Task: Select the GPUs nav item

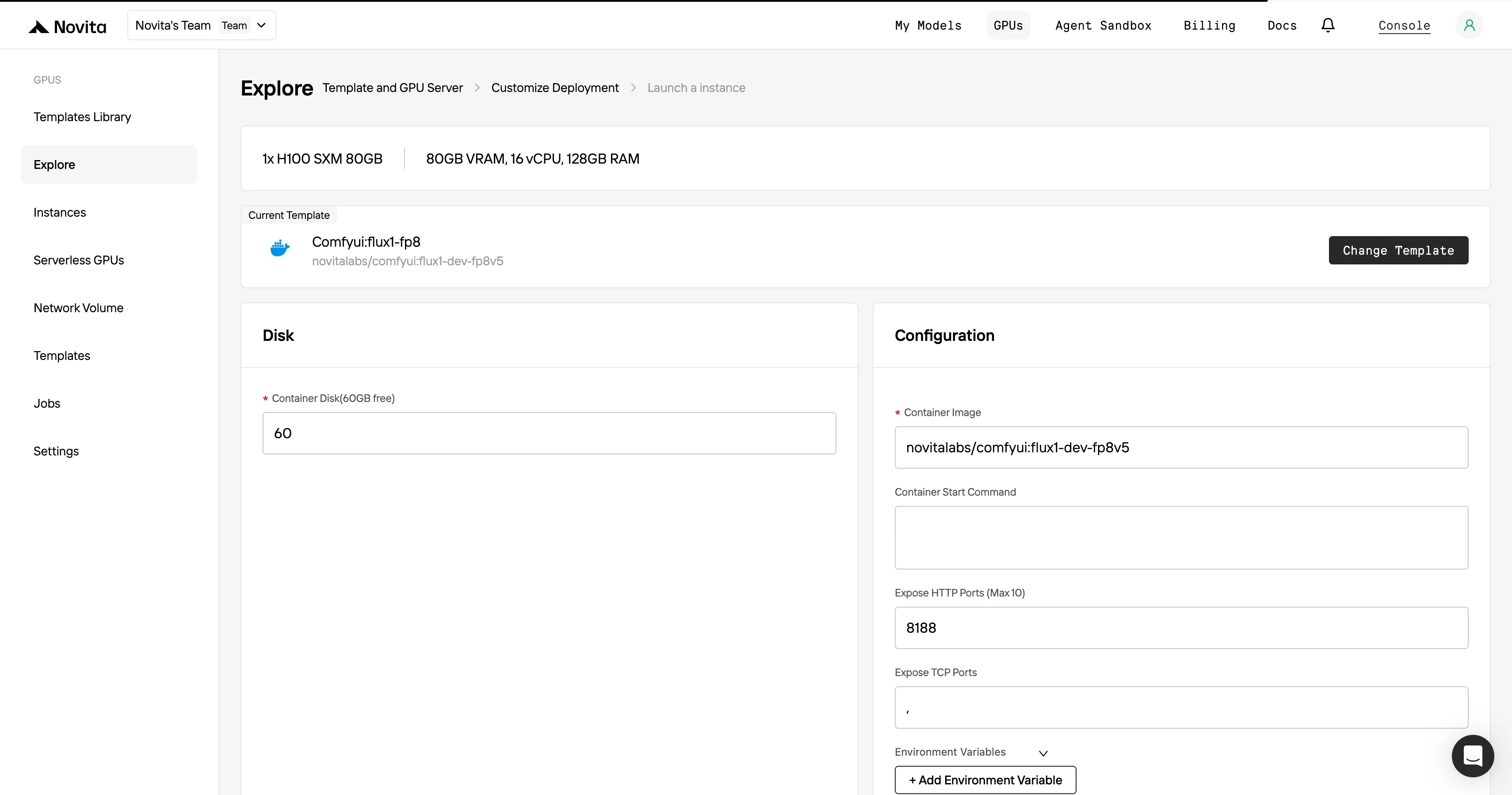Action: [x=1008, y=25]
